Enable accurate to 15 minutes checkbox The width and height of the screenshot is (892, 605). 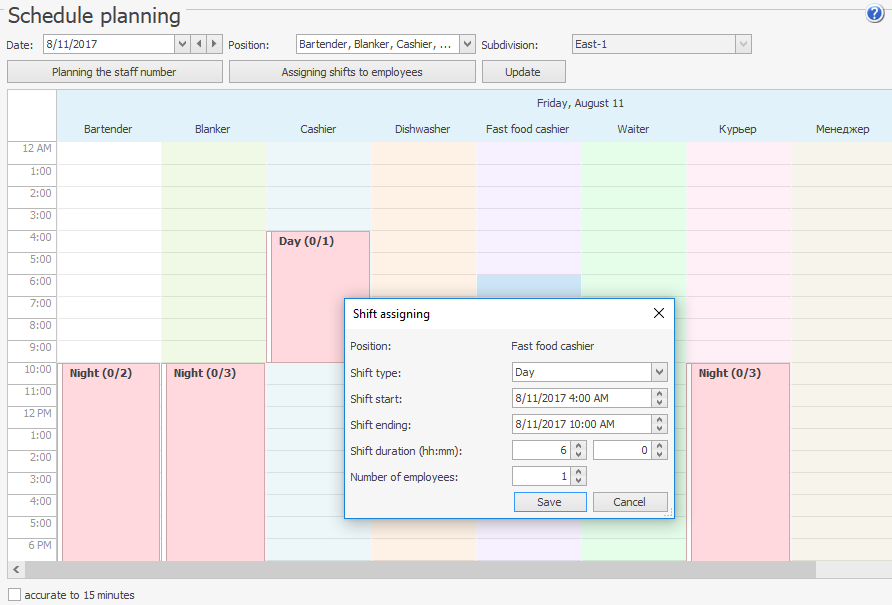(14, 595)
